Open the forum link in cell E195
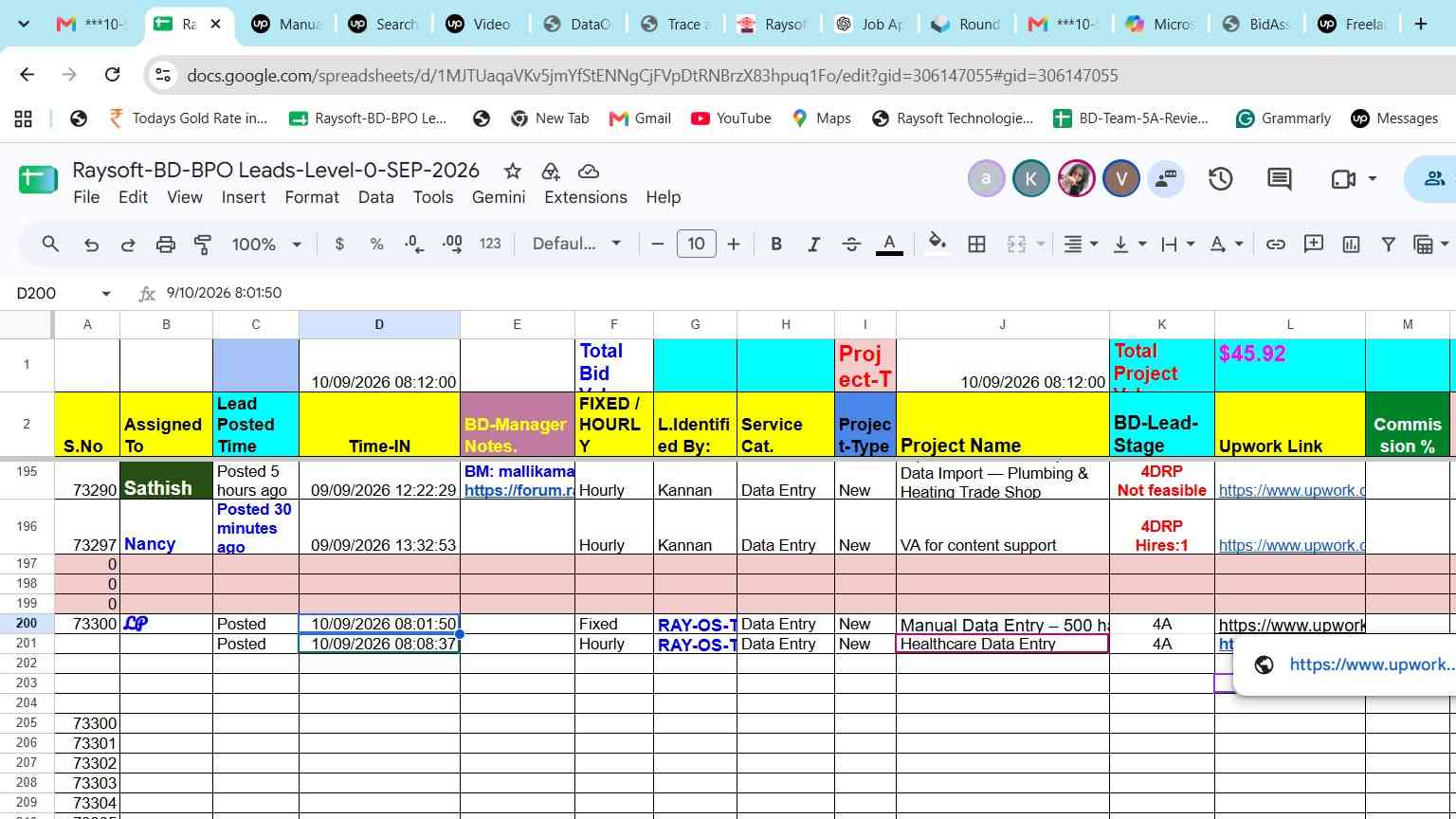This screenshot has height=819, width=1456. [x=519, y=490]
